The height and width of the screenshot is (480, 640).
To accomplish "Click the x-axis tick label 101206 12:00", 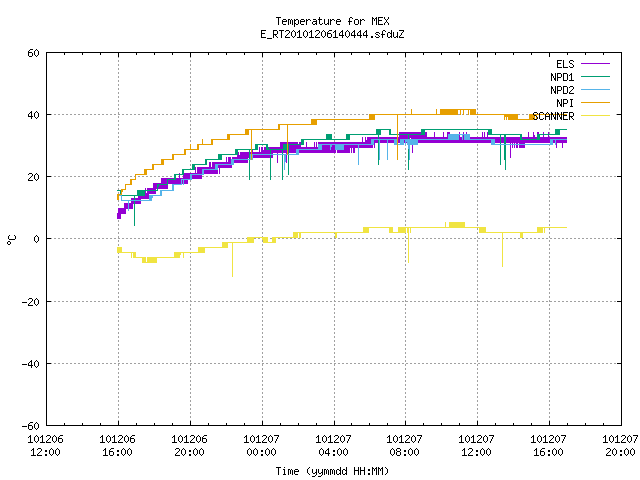I will [x=45, y=446].
